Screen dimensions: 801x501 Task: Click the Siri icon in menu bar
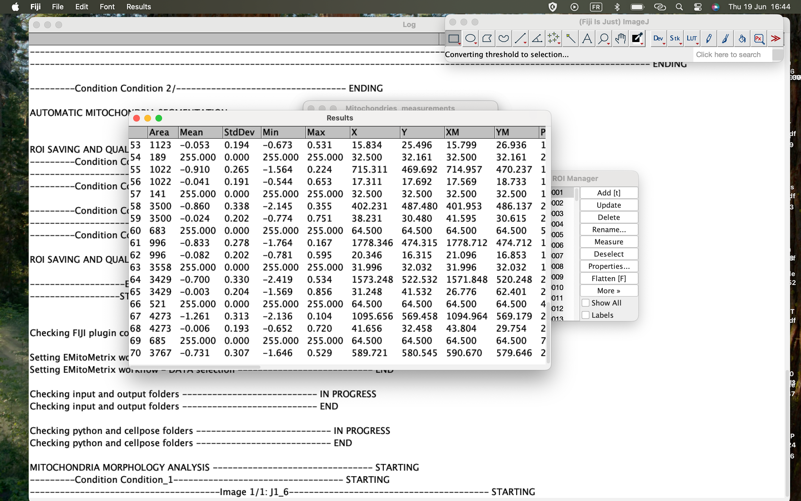coord(715,7)
